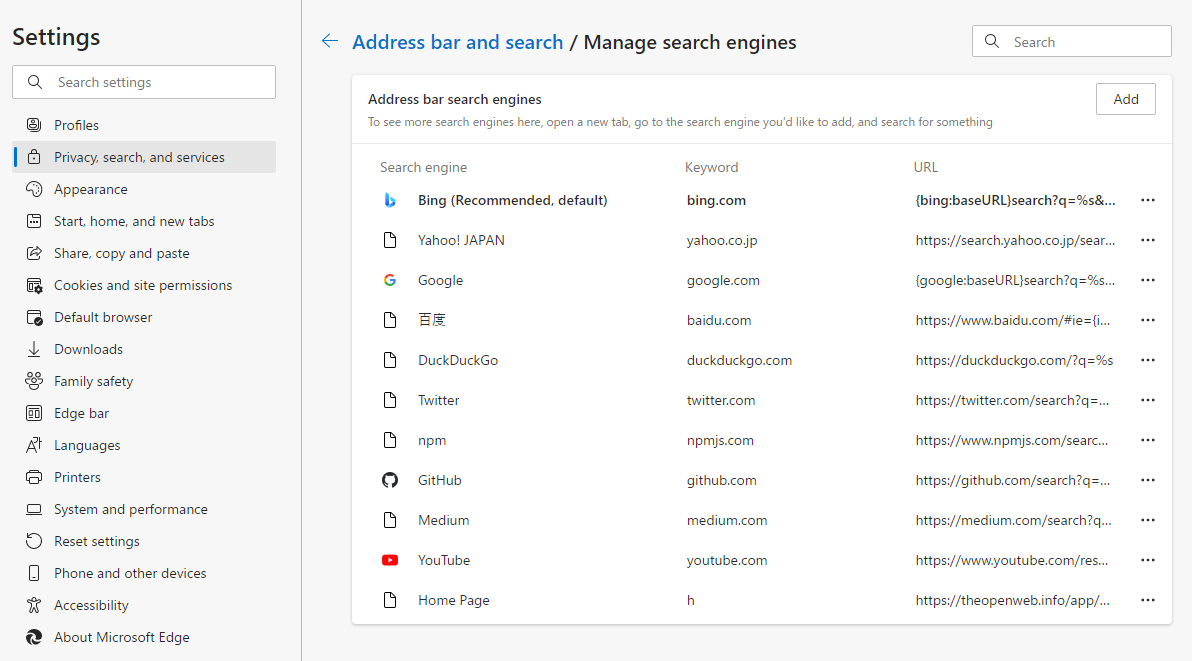Open more actions for GitHub
1192x661 pixels.
[1148, 480]
